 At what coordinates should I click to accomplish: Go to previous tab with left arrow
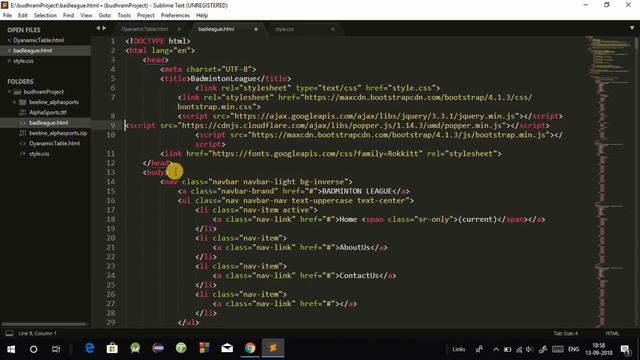pos(98,28)
